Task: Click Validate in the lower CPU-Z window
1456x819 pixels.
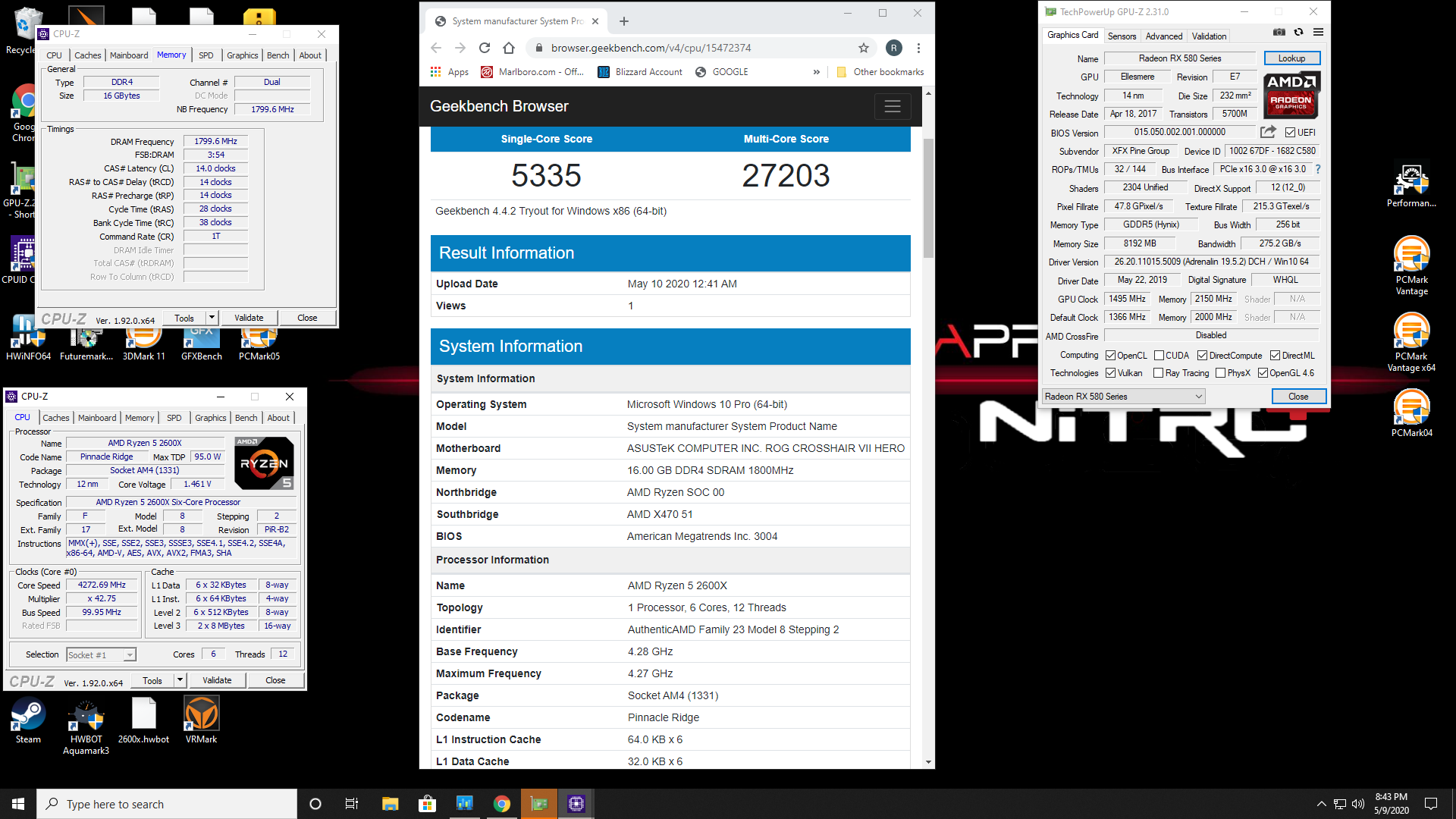Action: (217, 680)
